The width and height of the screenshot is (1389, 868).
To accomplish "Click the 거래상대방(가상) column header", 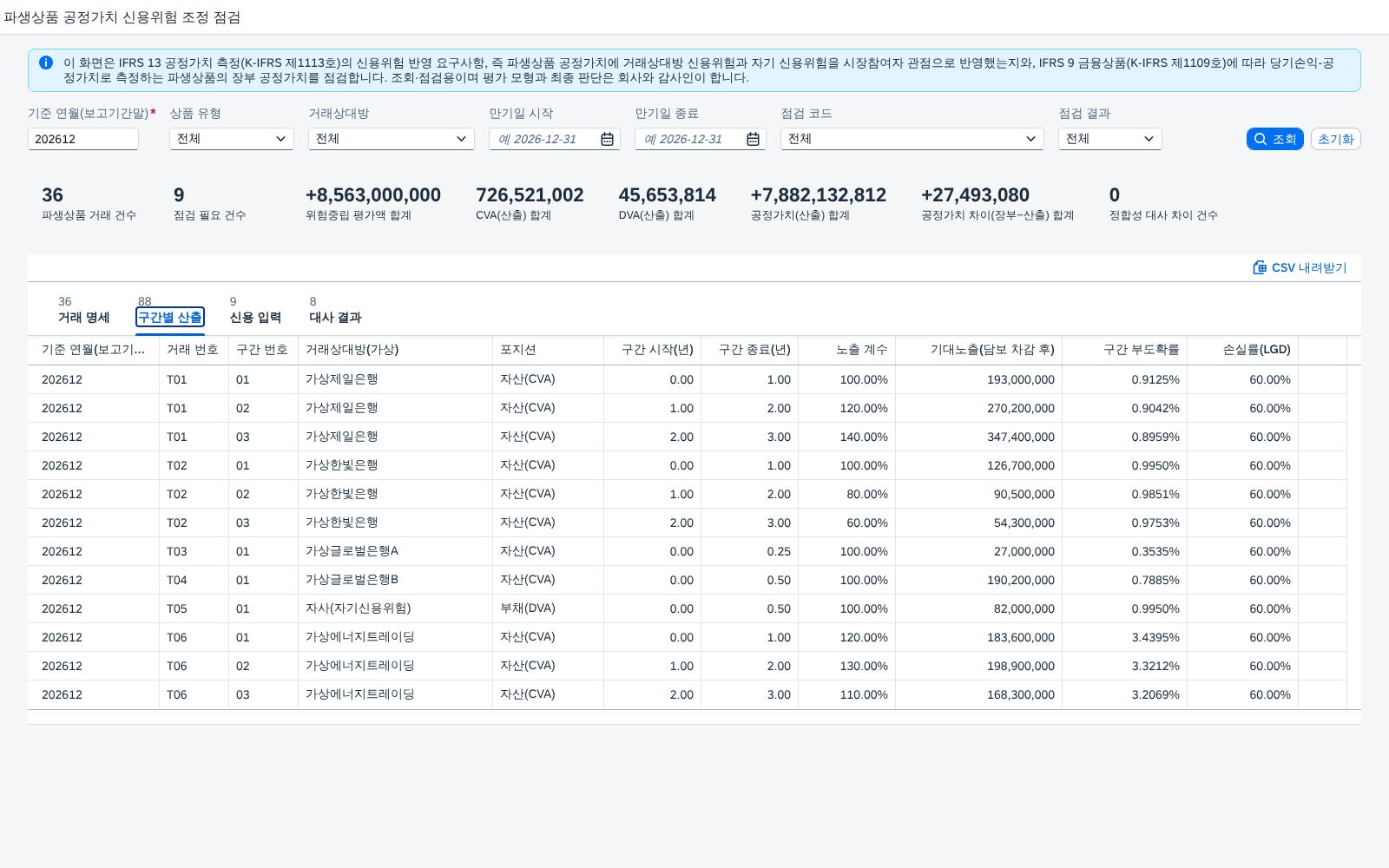I will pos(395,350).
